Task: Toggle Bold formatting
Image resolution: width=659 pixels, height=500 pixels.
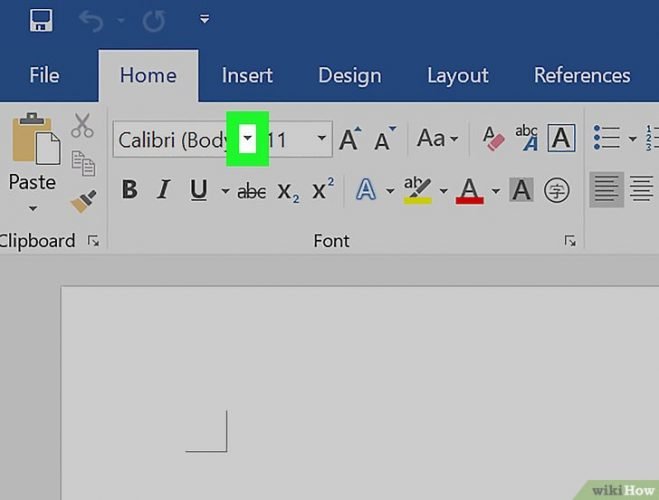Action: tap(129, 190)
